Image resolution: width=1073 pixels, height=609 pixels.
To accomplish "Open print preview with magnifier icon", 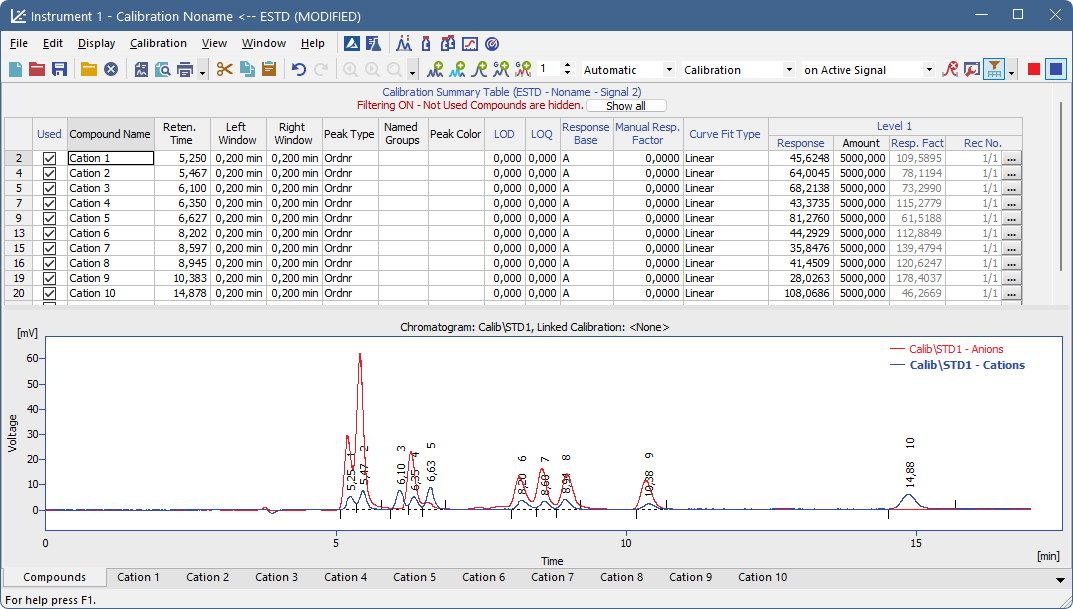I will click(163, 69).
